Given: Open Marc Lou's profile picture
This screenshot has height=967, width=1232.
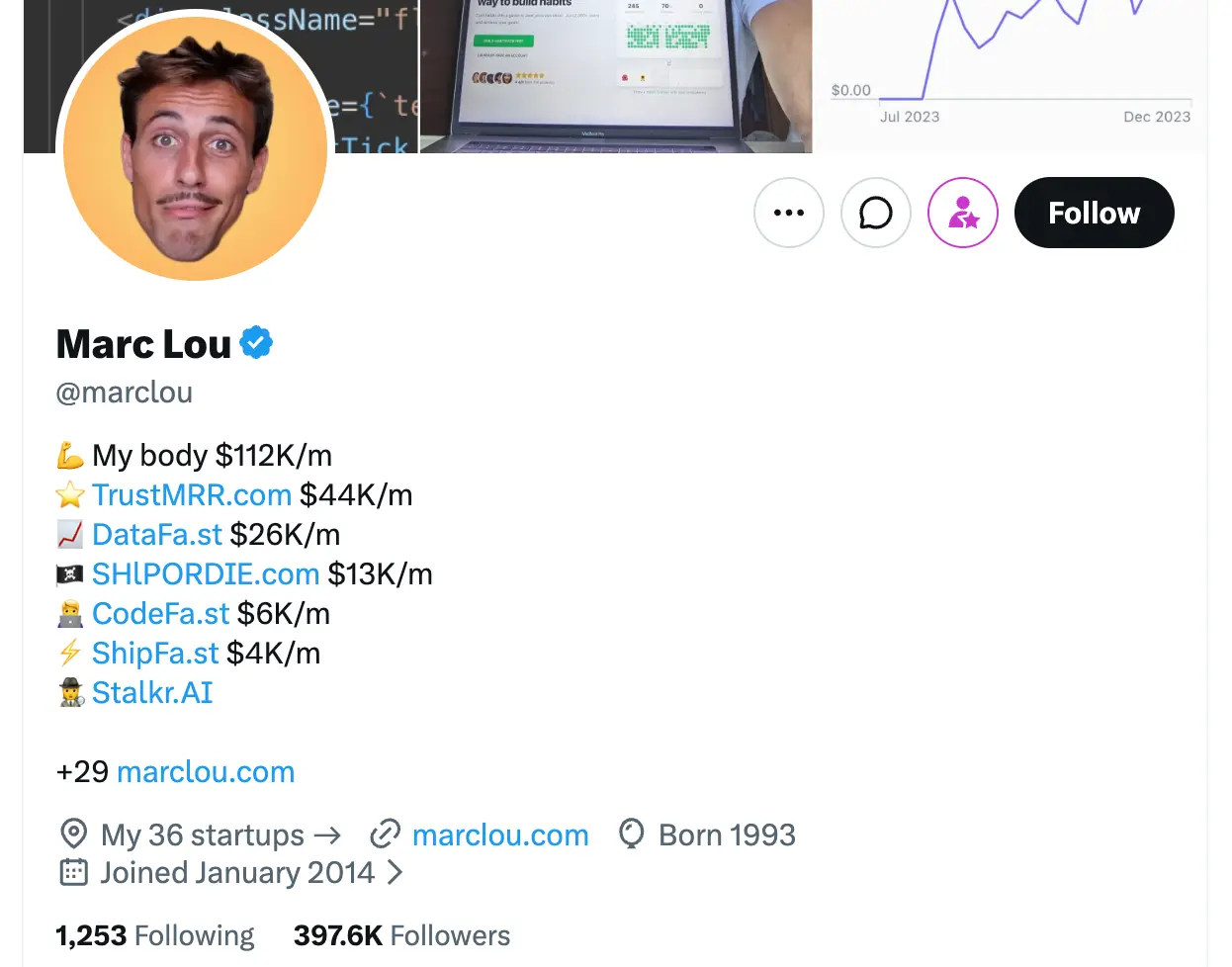Looking at the screenshot, I should [x=195, y=148].
